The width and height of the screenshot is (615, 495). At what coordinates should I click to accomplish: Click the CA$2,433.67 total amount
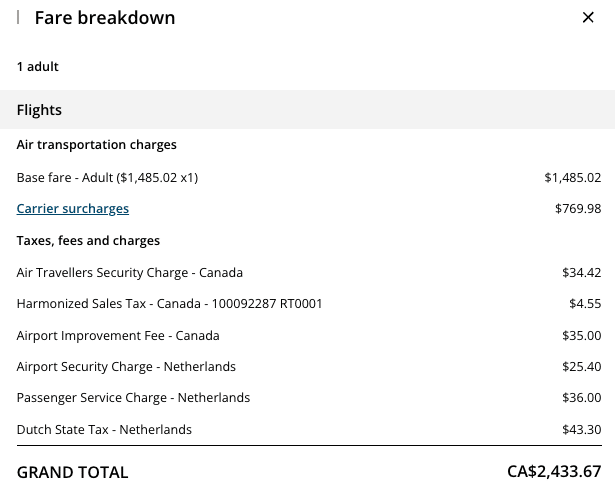tap(554, 472)
